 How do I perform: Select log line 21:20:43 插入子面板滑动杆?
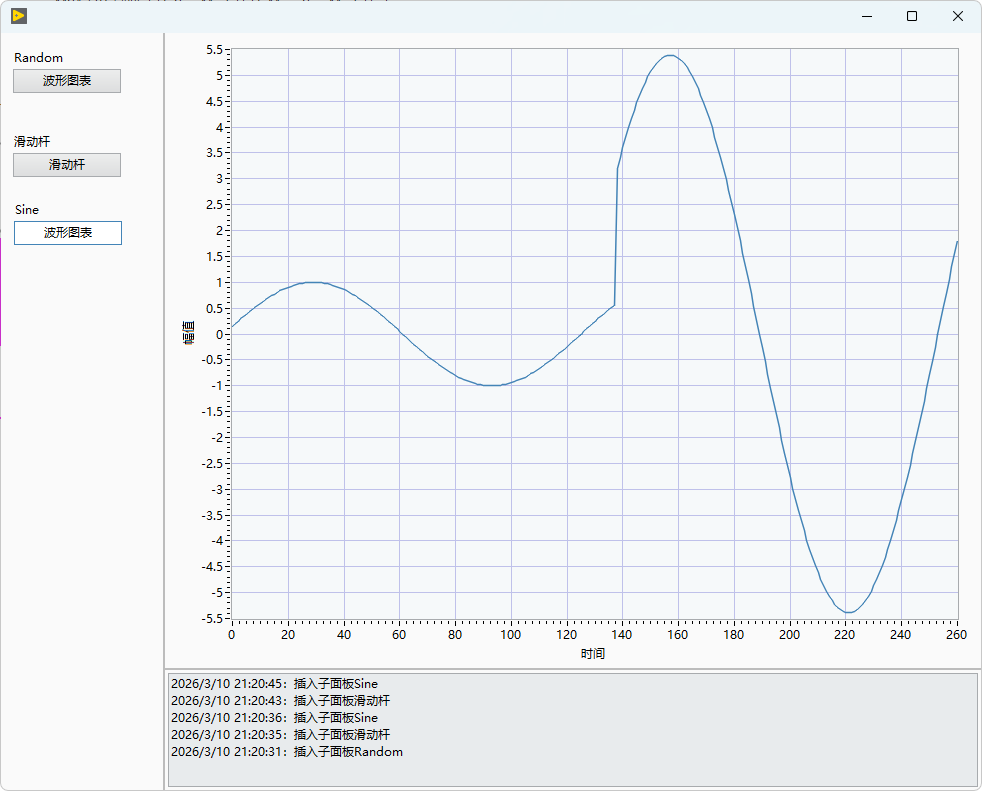[x=280, y=701]
